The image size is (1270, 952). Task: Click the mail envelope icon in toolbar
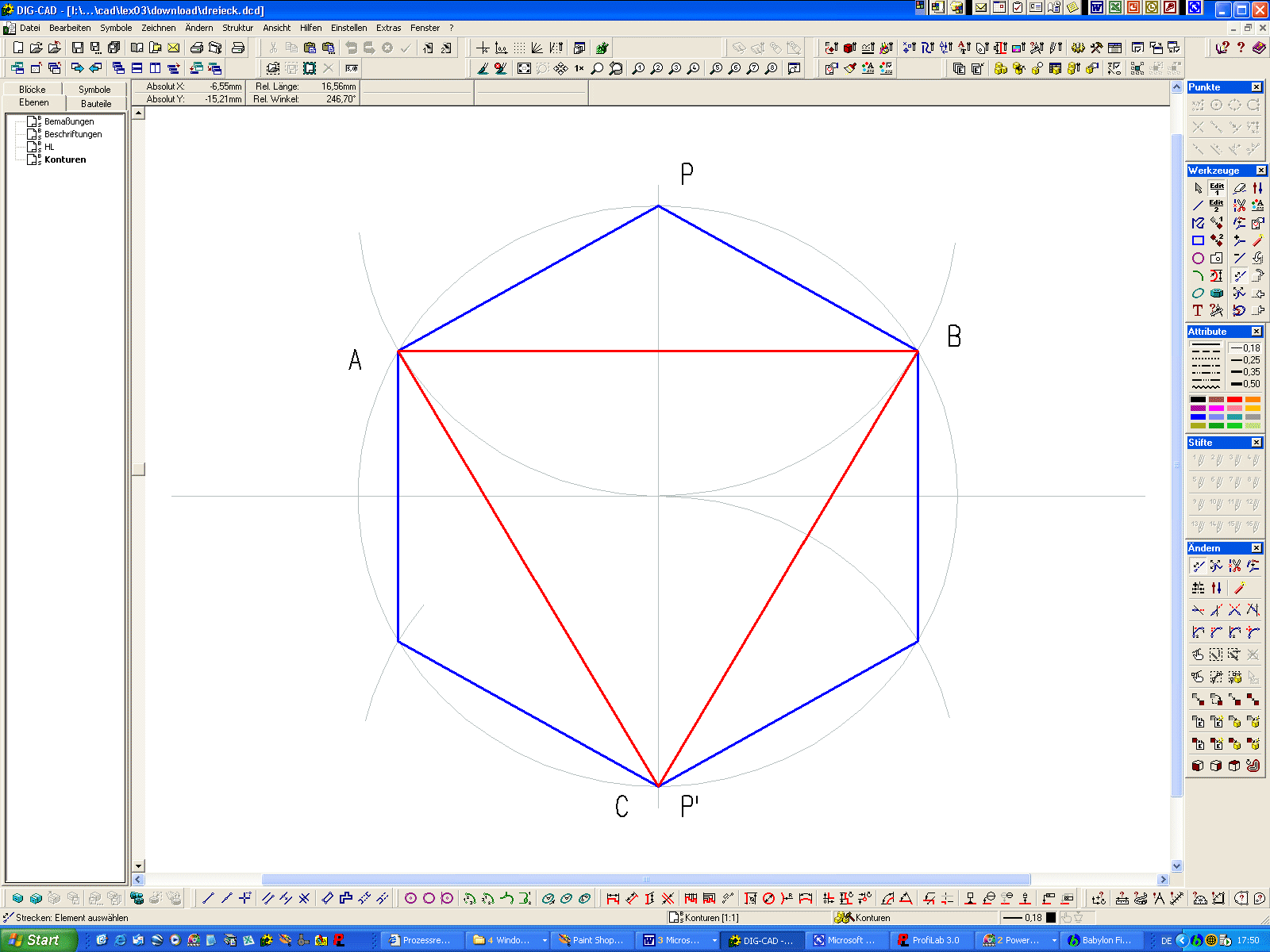[173, 48]
